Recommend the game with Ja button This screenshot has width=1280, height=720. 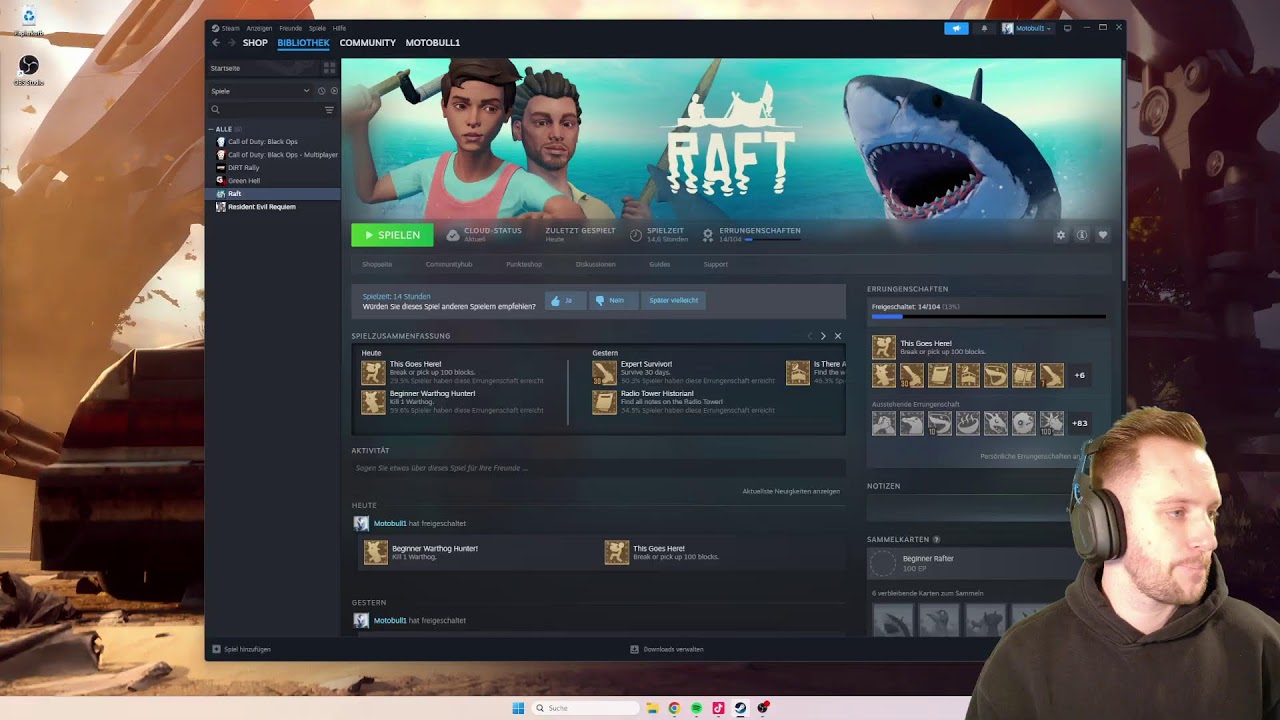pyautogui.click(x=565, y=300)
